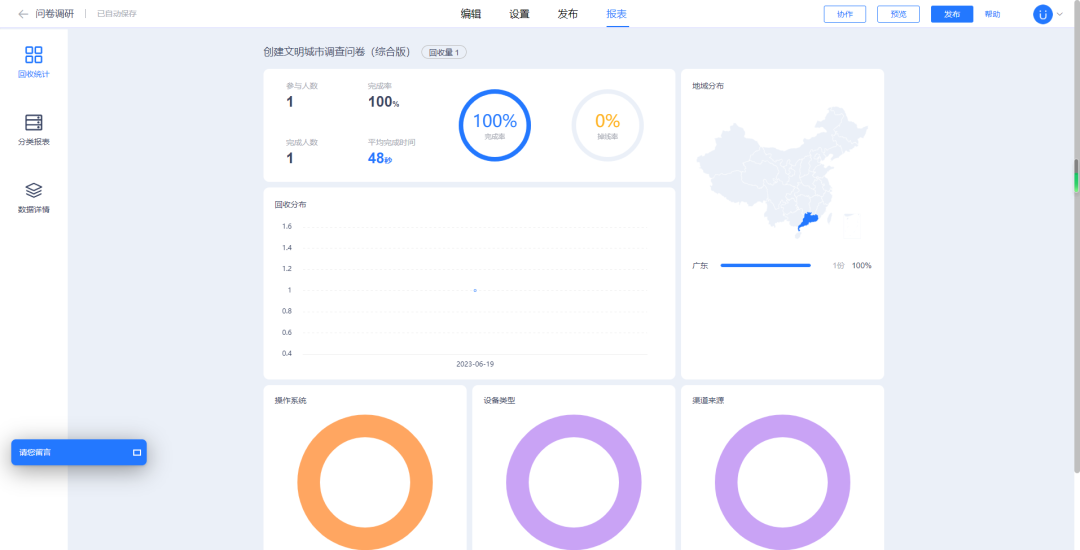Expand the dropdown arrow beside the avatar
This screenshot has width=1080, height=550.
(1060, 14)
